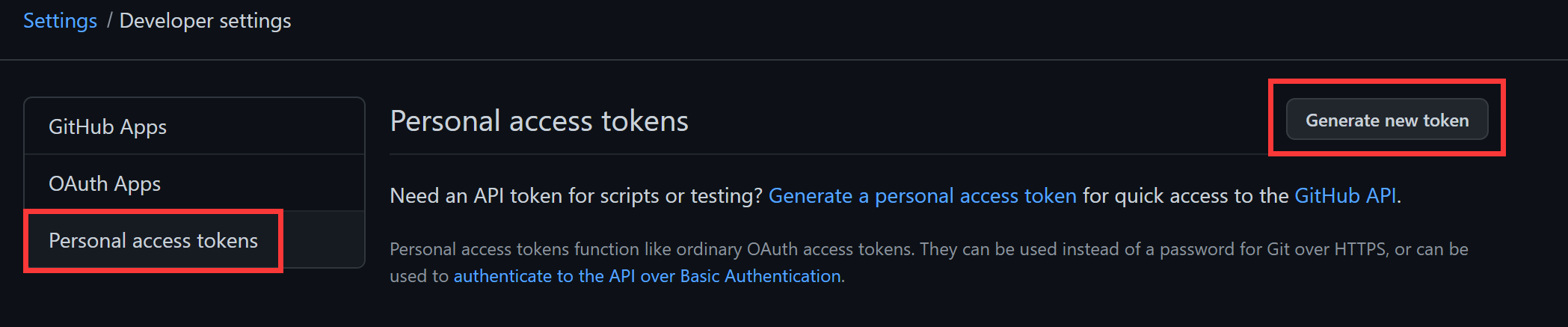Go to OAuth Apps in the sidebar

[105, 183]
